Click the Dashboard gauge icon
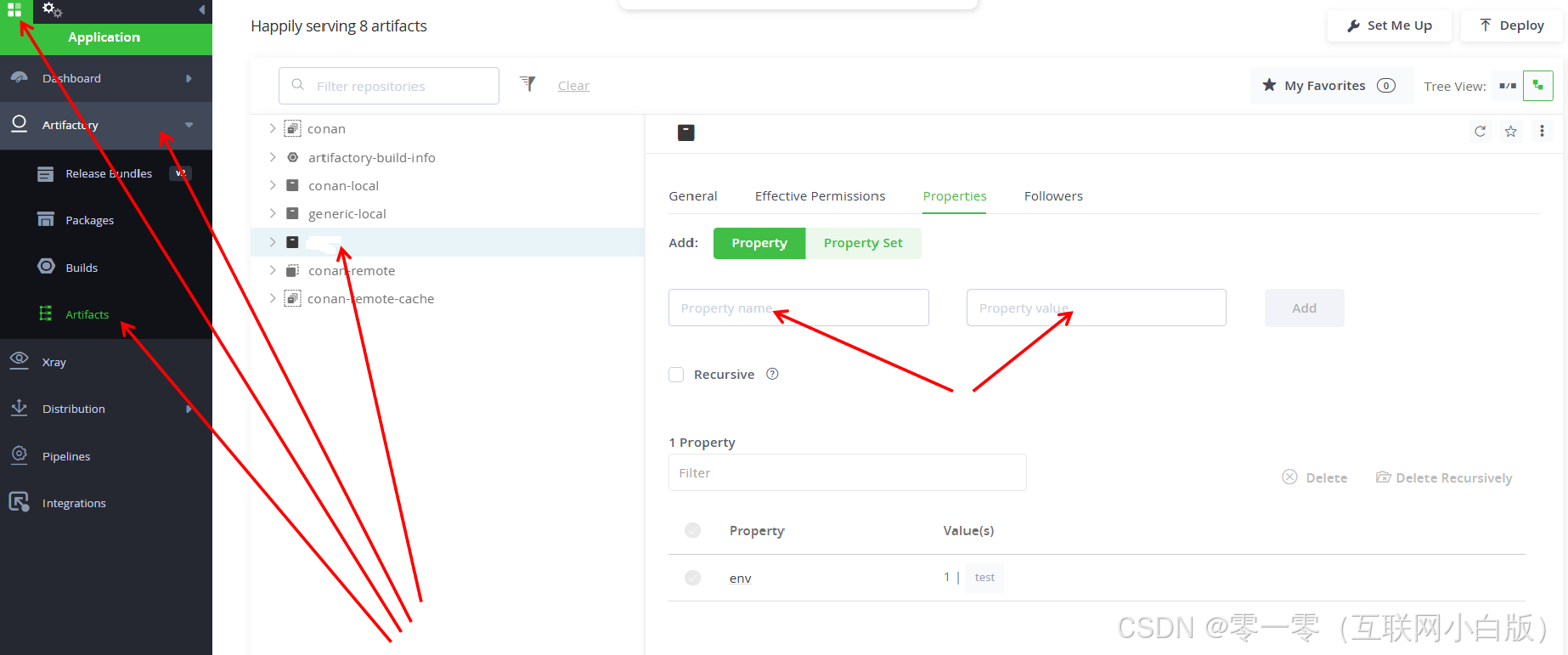This screenshot has height=655, width=1568. pos(20,77)
